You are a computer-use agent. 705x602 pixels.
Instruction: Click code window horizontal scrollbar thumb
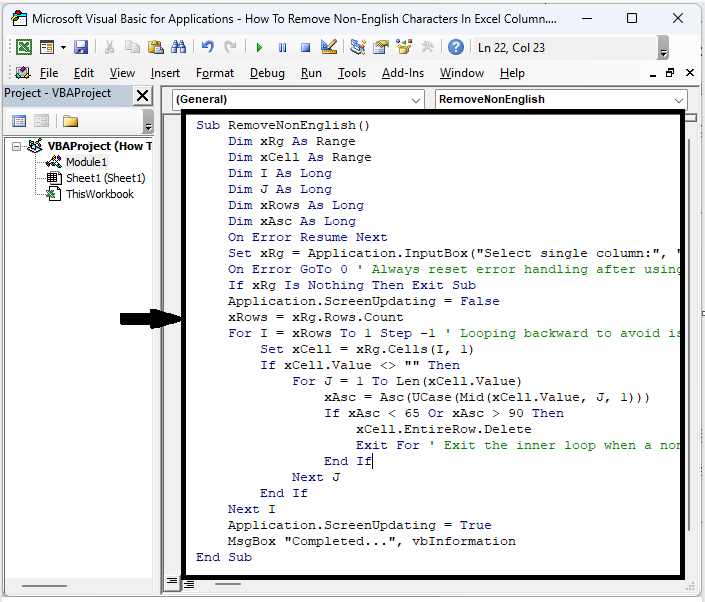tap(228, 584)
